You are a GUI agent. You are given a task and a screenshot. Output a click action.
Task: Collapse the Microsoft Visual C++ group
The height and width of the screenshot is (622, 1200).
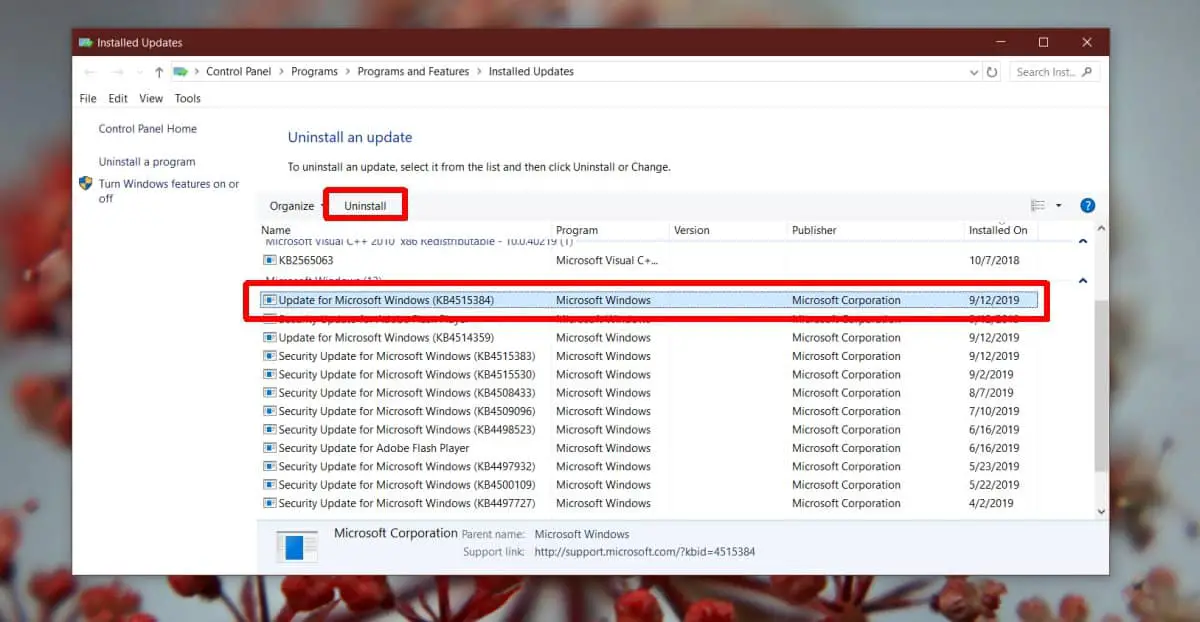click(x=1083, y=242)
